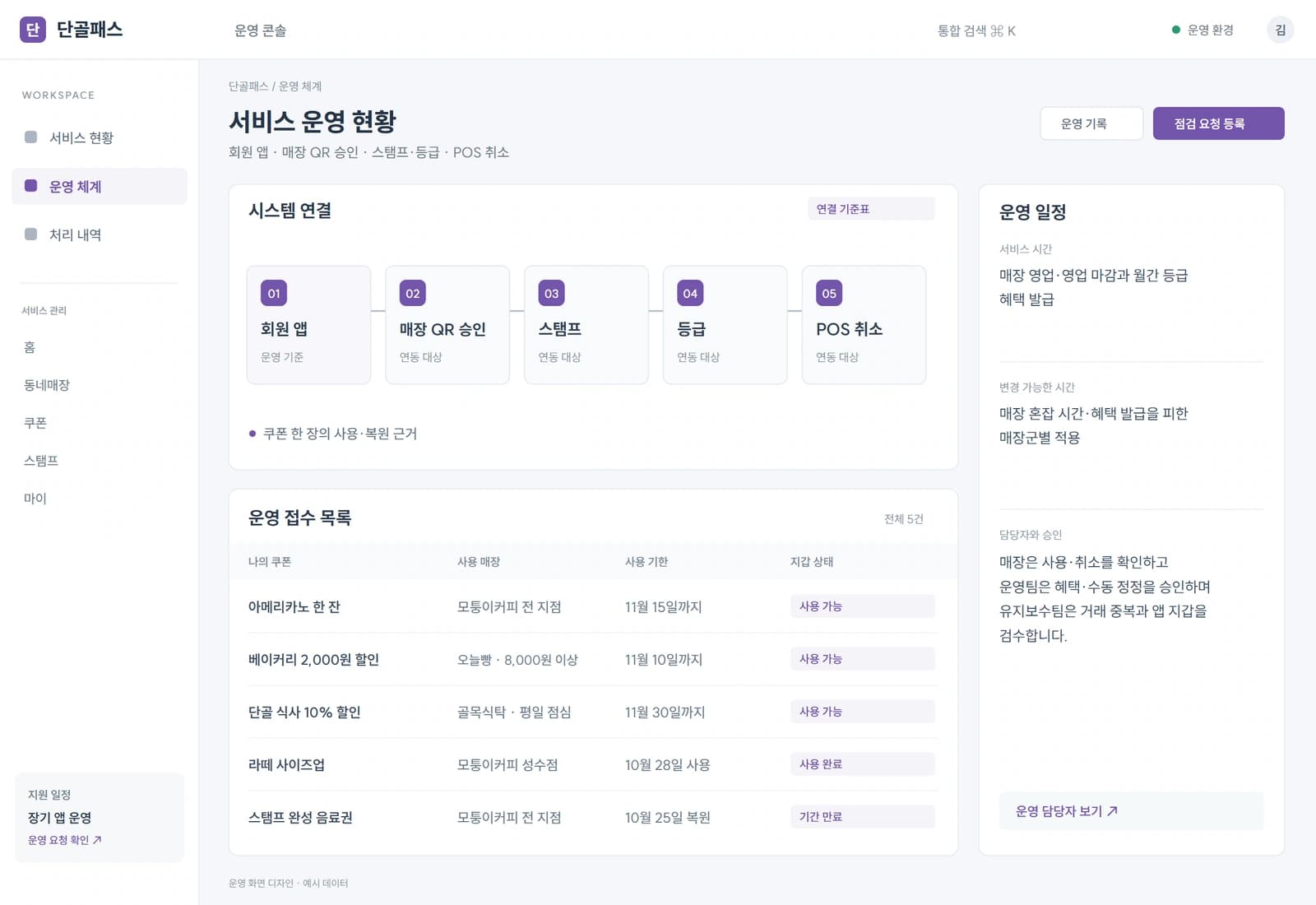
Task: Click the 운영 체계 sidebar icon
Action: (x=31, y=186)
